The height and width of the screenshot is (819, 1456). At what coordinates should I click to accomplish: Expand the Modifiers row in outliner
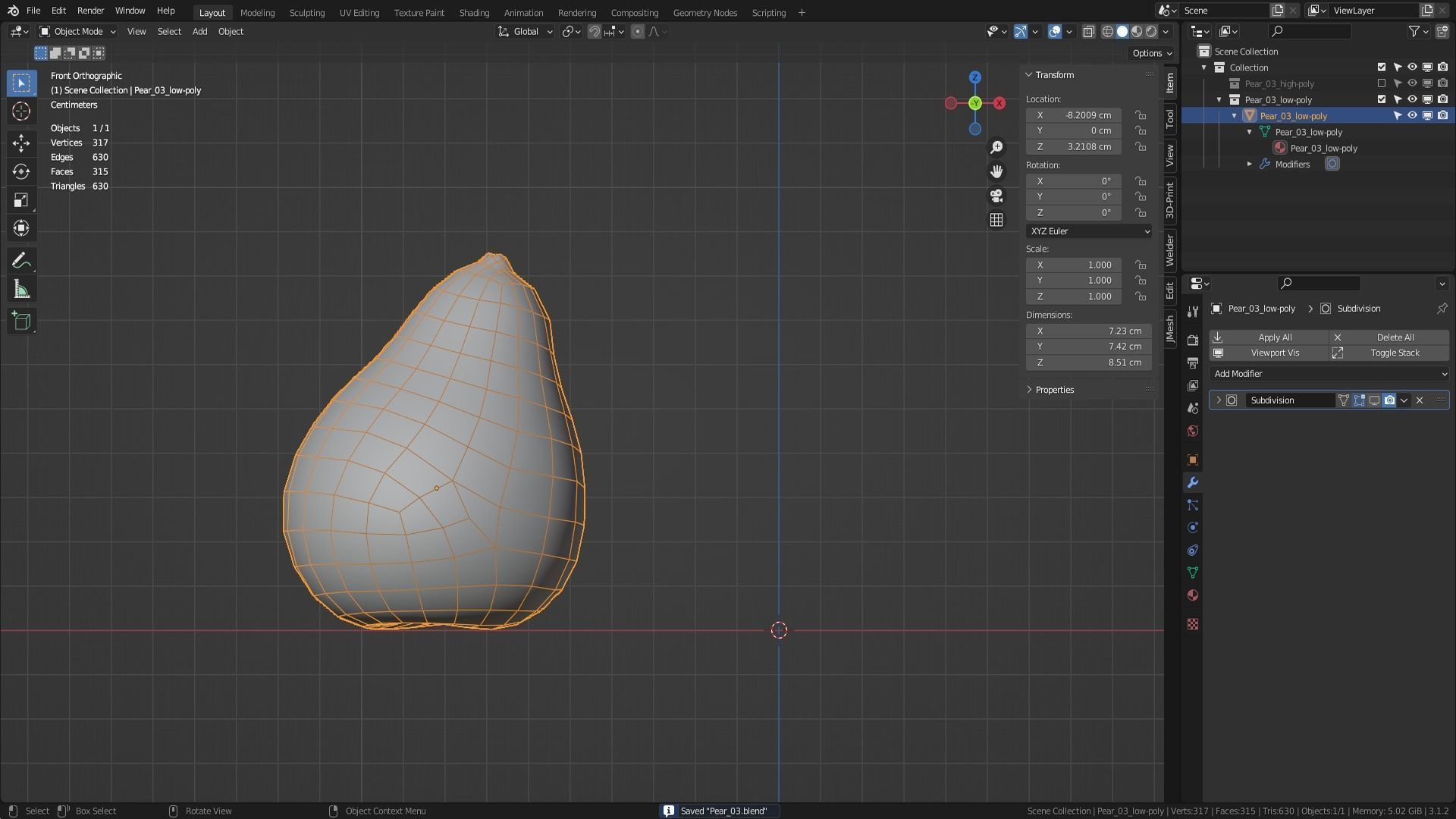1250,165
